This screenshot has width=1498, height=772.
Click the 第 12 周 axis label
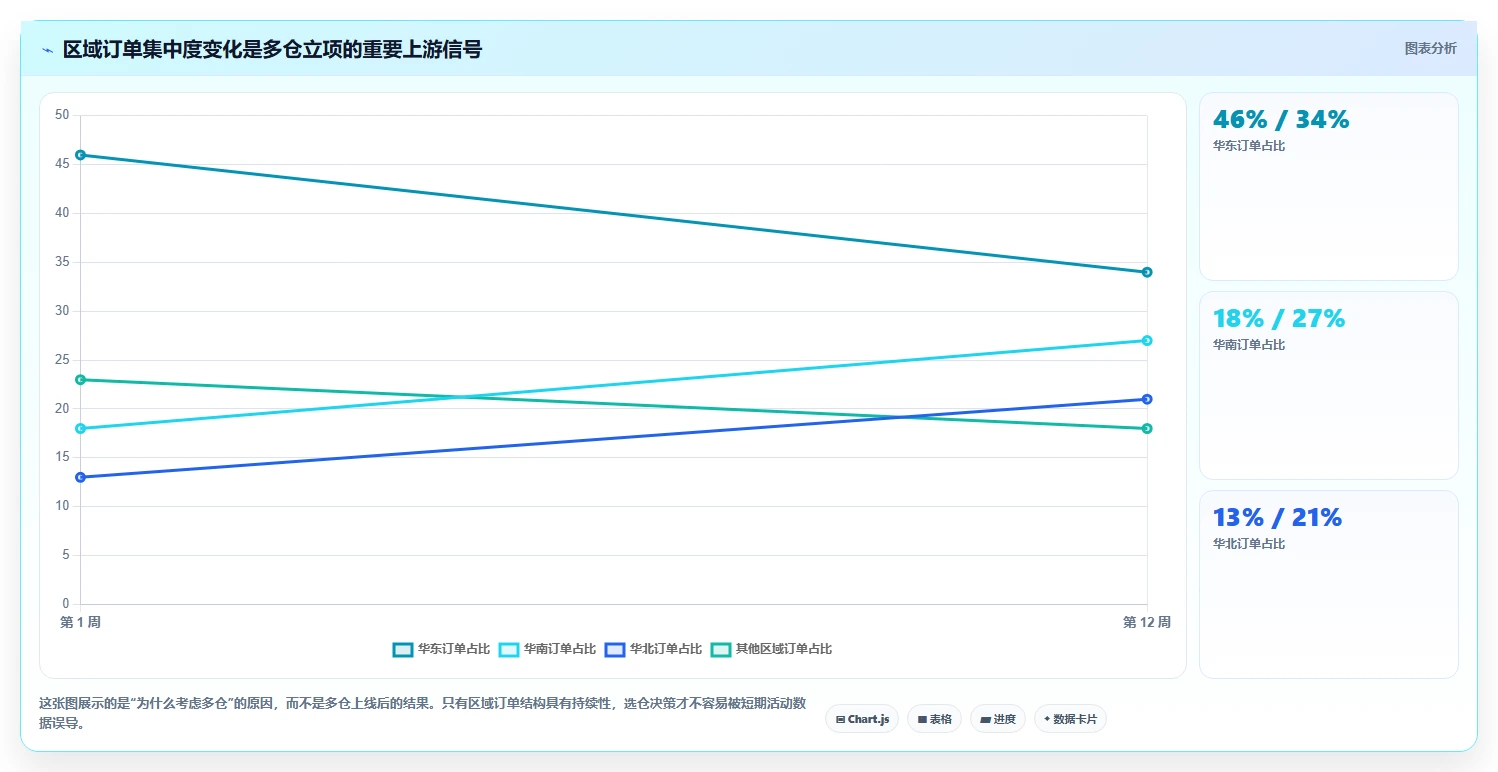pyautogui.click(x=1146, y=622)
